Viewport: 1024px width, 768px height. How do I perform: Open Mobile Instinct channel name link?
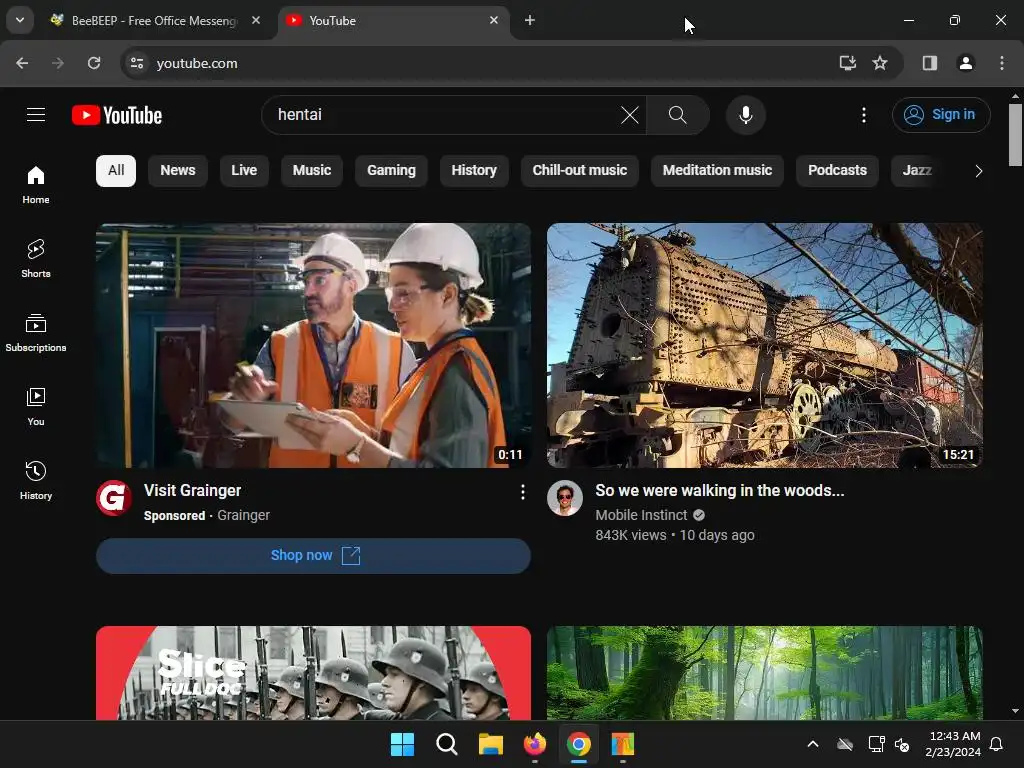(x=641, y=515)
